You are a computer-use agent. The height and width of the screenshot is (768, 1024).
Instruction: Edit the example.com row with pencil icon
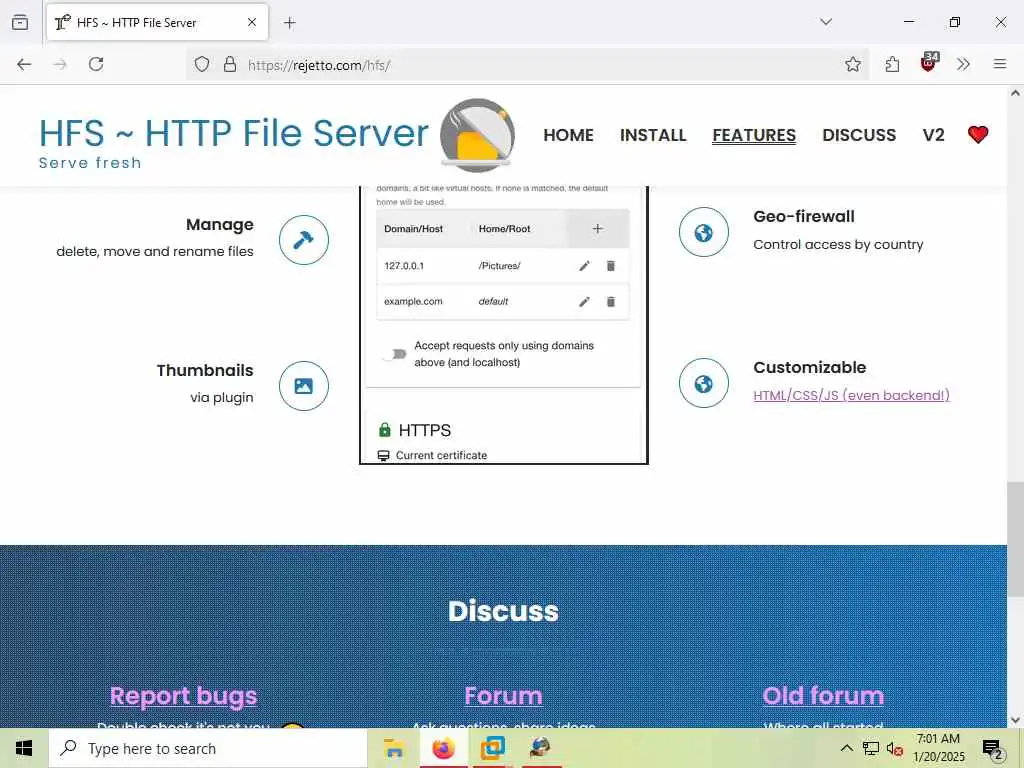(x=584, y=302)
